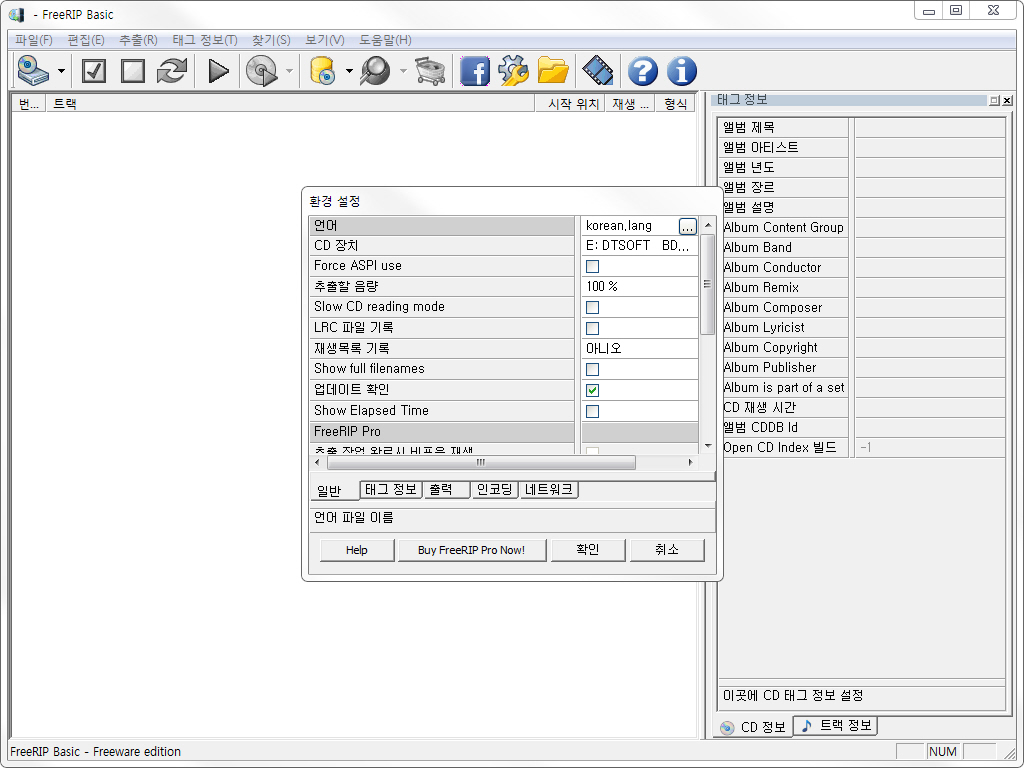Select the CD 장치 drive value
Screen dimensions: 1024x768
click(x=639, y=246)
